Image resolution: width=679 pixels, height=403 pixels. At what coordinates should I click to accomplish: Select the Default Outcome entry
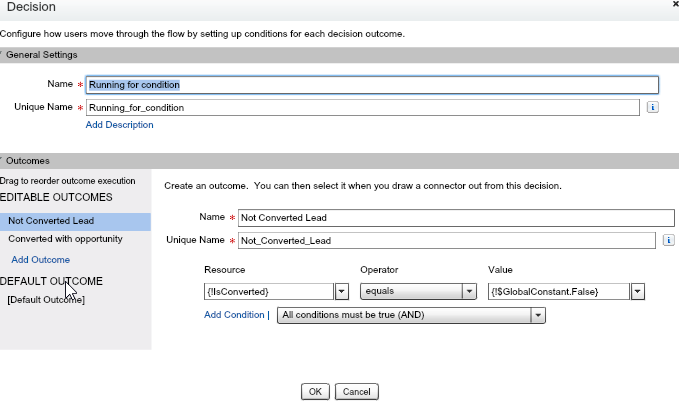(x=46, y=300)
